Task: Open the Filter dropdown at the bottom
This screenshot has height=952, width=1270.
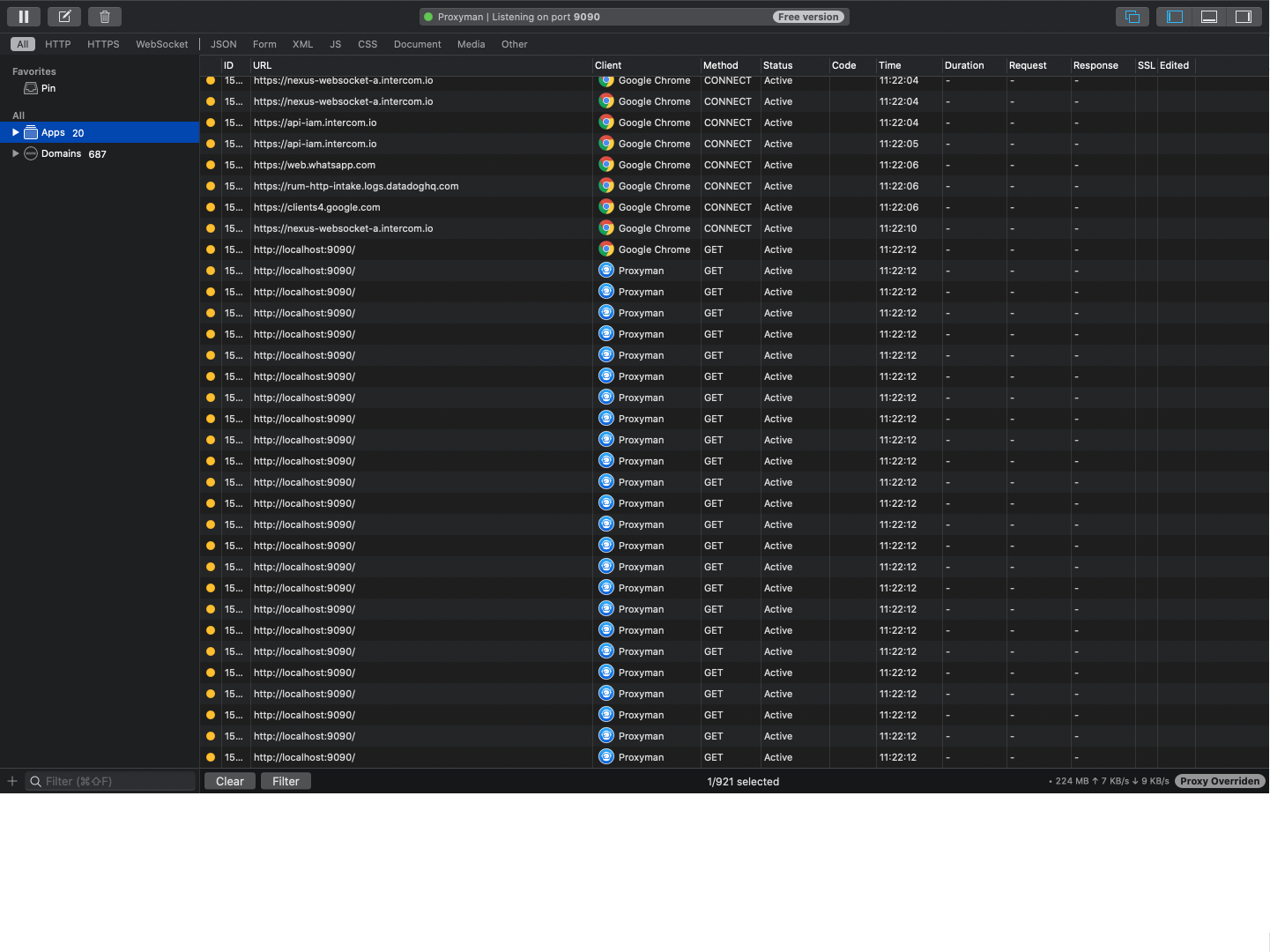Action: [x=286, y=781]
